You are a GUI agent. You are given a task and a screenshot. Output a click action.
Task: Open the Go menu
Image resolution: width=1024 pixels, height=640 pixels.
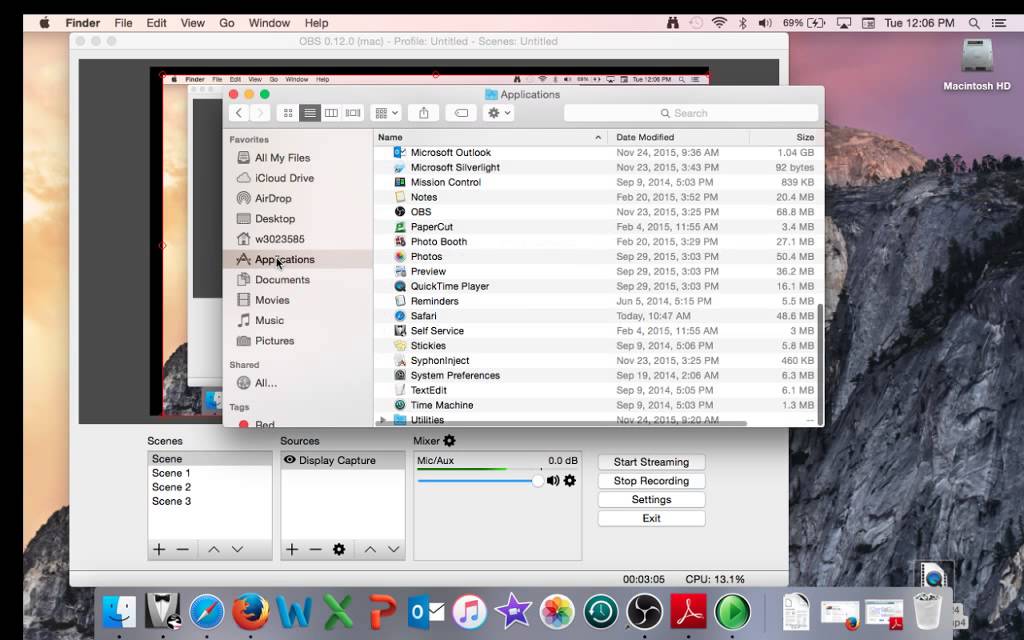click(227, 23)
